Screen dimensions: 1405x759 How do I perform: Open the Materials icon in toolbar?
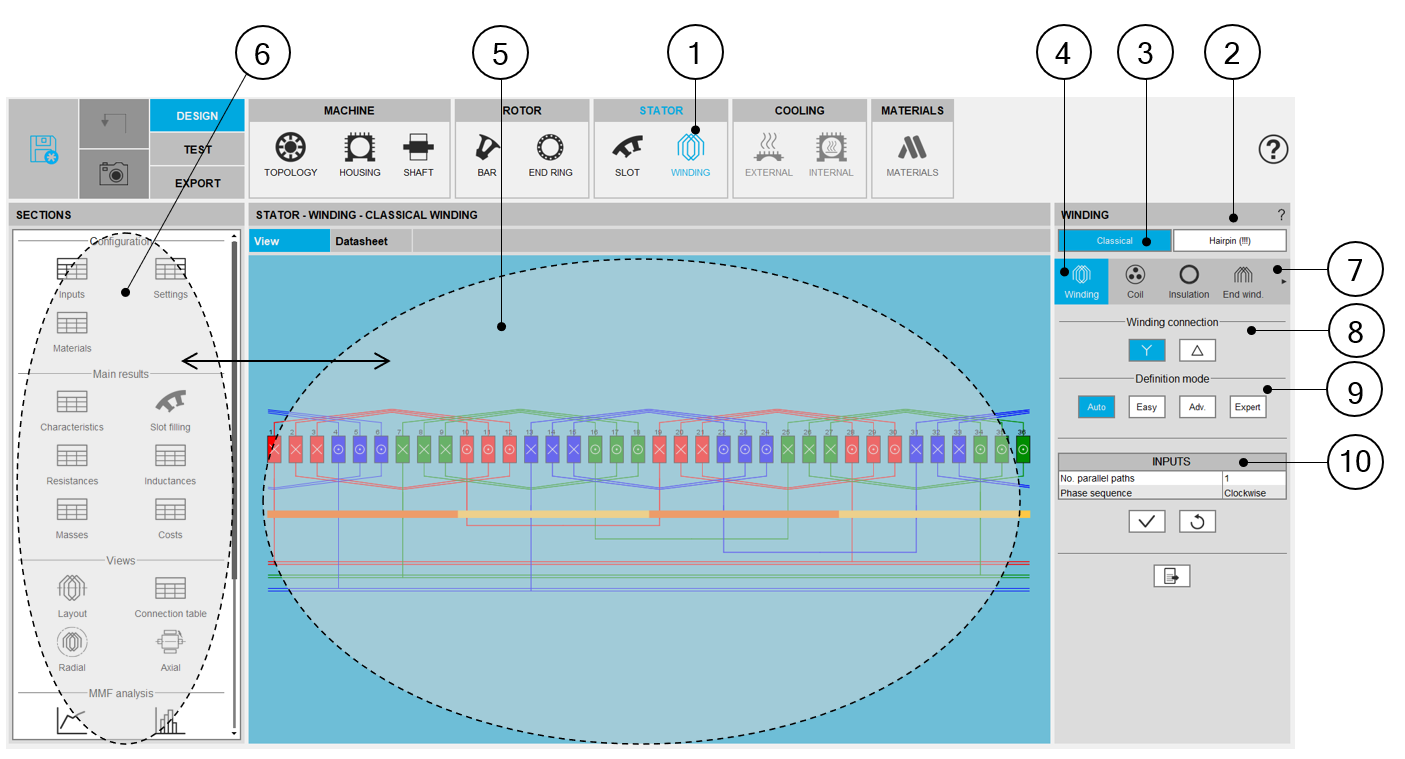point(912,149)
